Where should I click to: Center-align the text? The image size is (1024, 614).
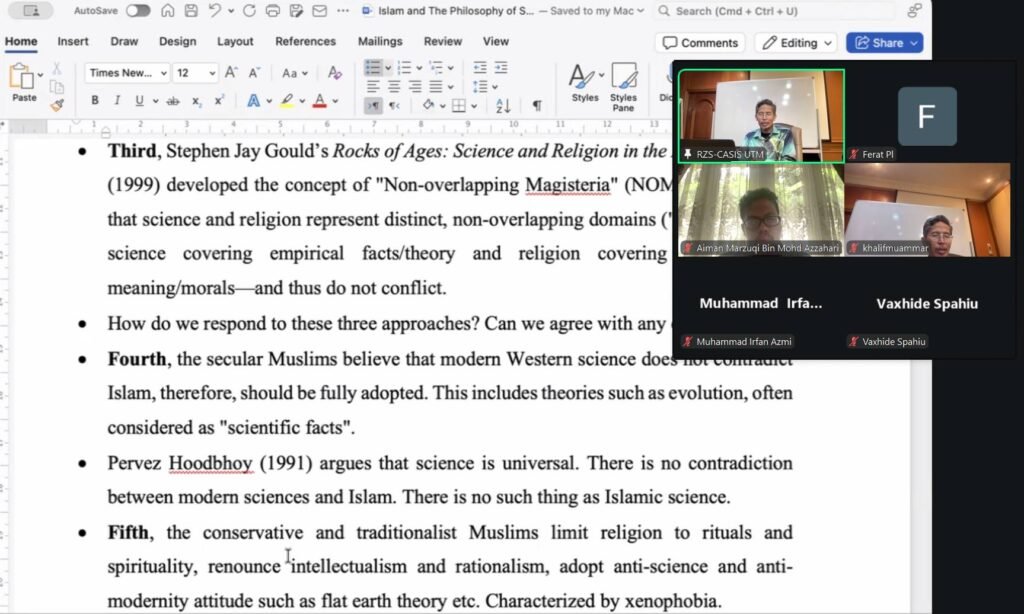(x=393, y=87)
